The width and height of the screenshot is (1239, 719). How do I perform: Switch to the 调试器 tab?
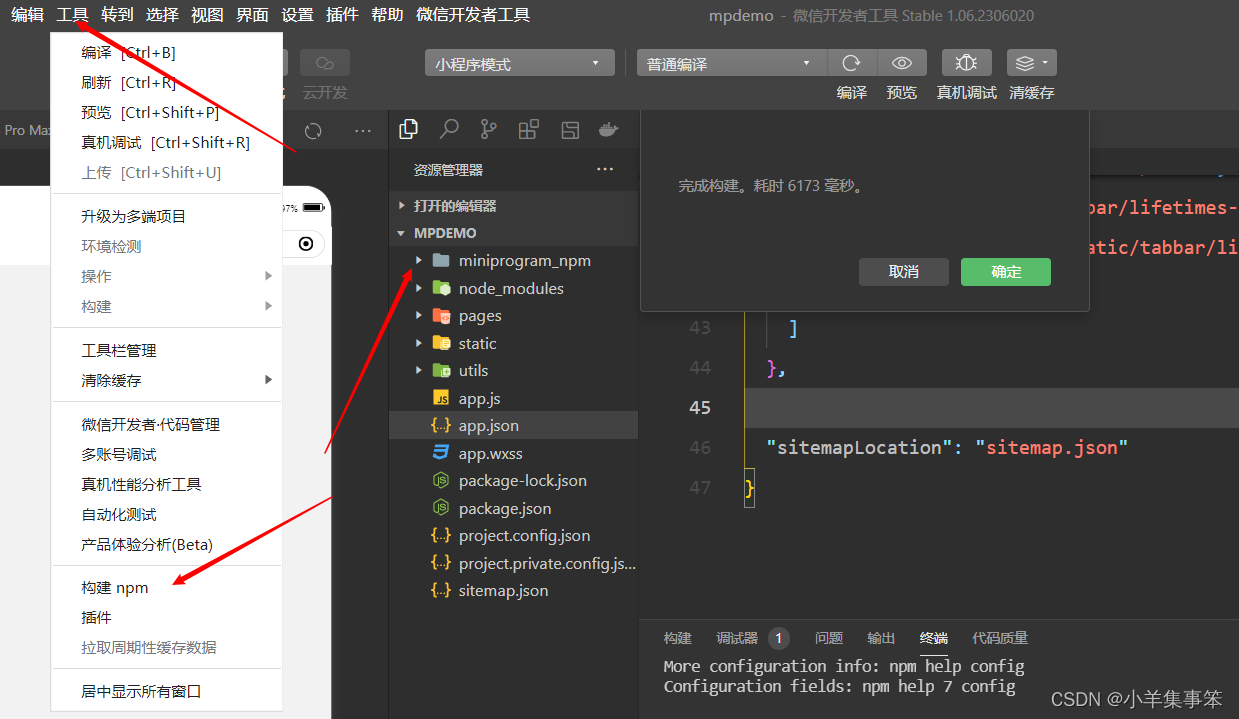pos(737,638)
